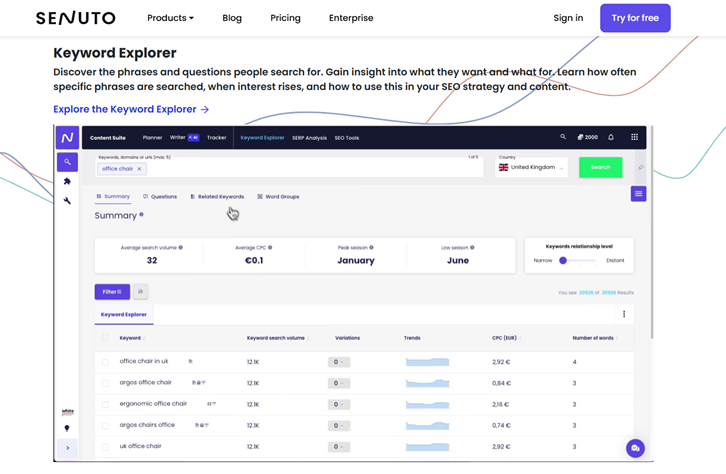
Task: Select the Keyword Explorer table tab
Action: click(124, 314)
